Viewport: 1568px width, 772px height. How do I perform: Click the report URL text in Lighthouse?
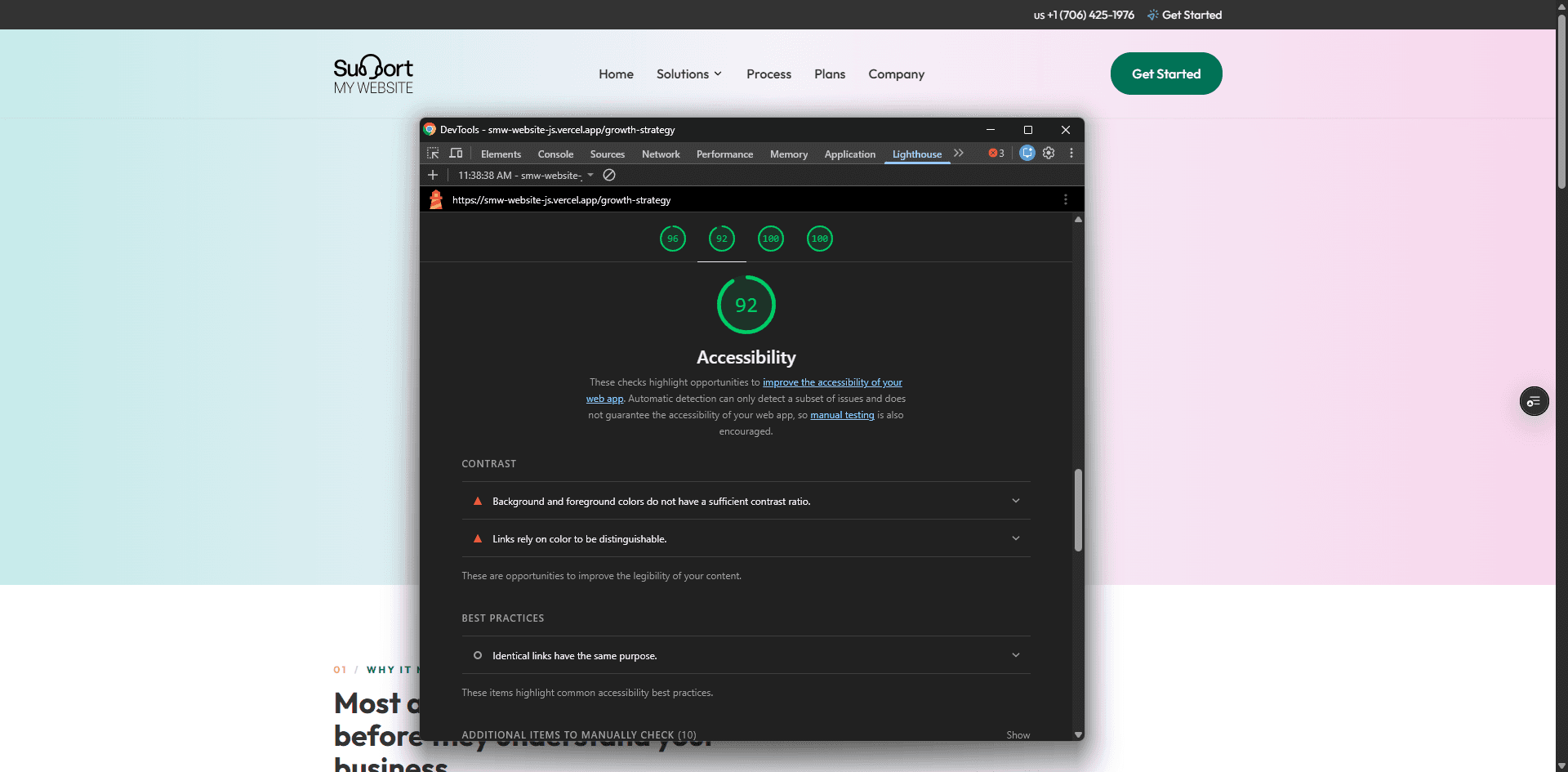(x=561, y=200)
